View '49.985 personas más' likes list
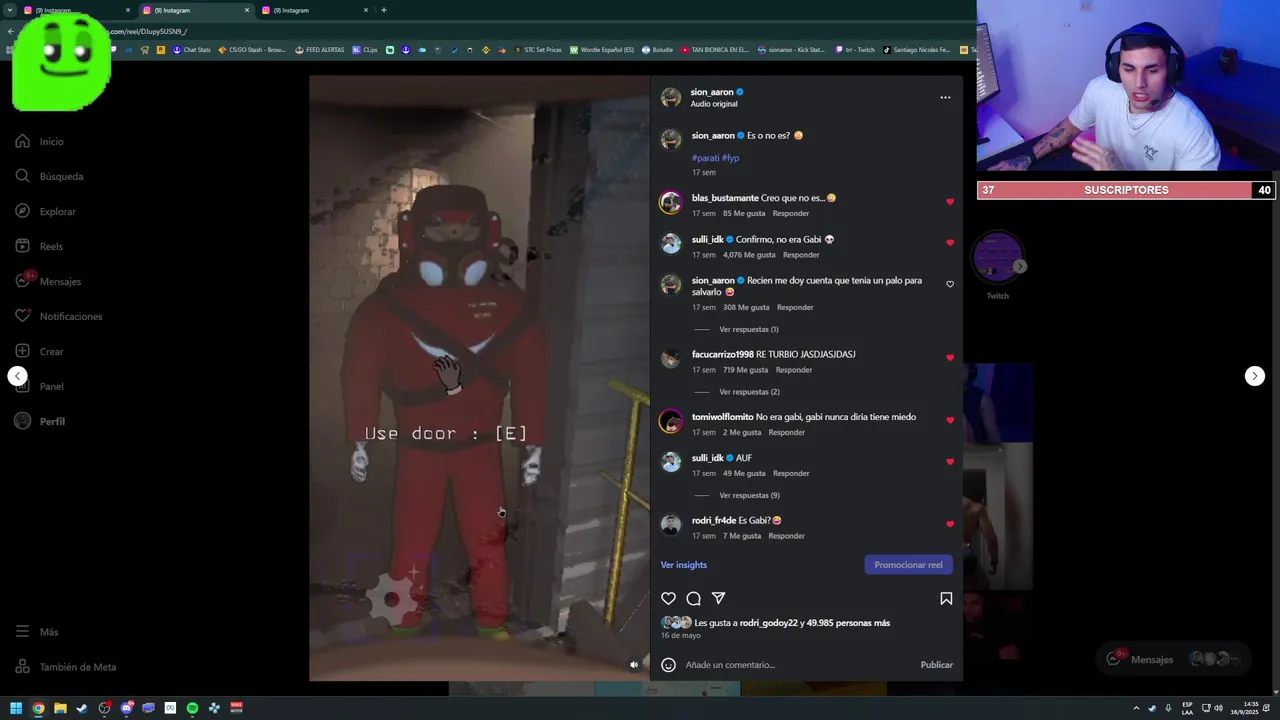The height and width of the screenshot is (720, 1280). [849, 623]
